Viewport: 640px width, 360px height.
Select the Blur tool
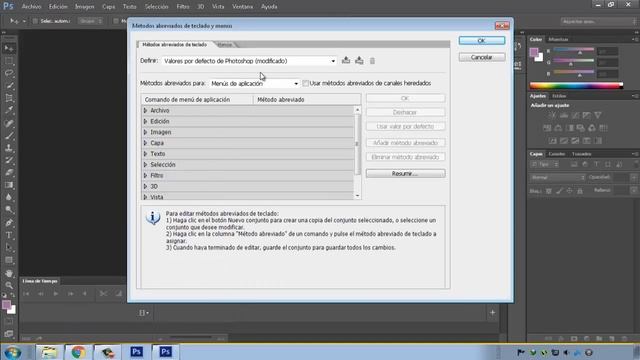pos(9,197)
